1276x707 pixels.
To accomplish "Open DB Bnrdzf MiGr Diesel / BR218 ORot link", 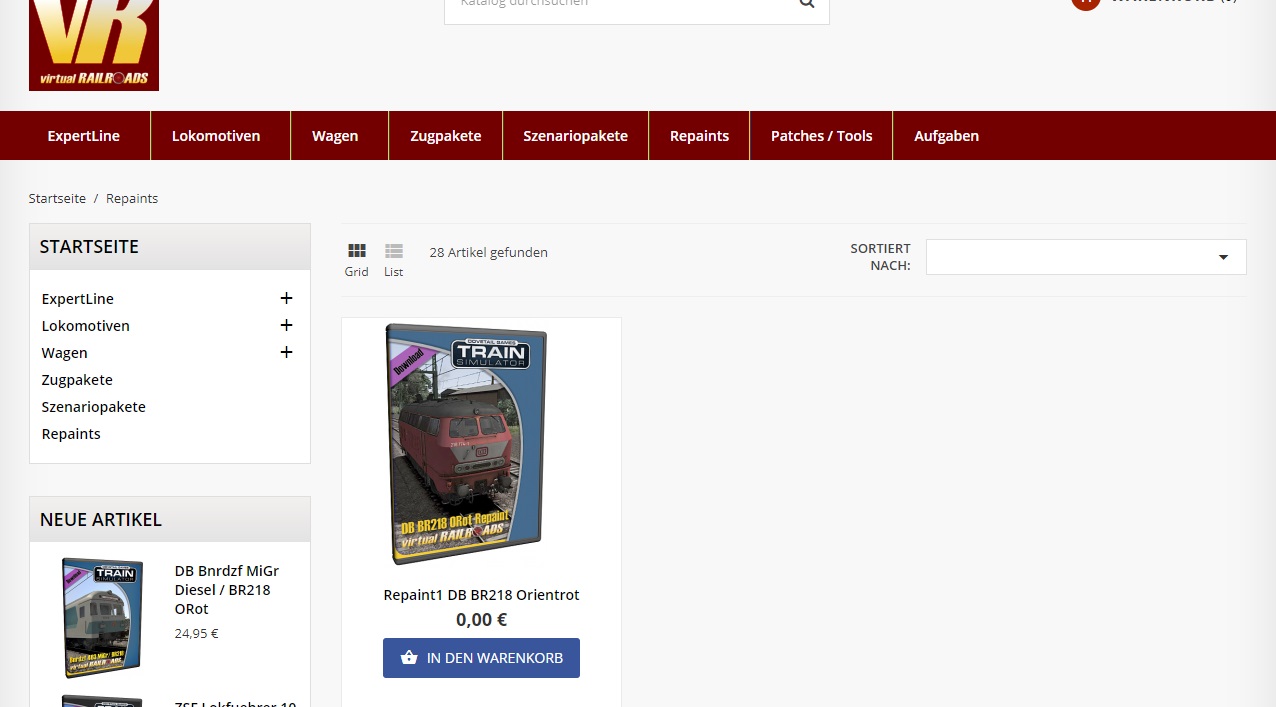I will (x=227, y=590).
